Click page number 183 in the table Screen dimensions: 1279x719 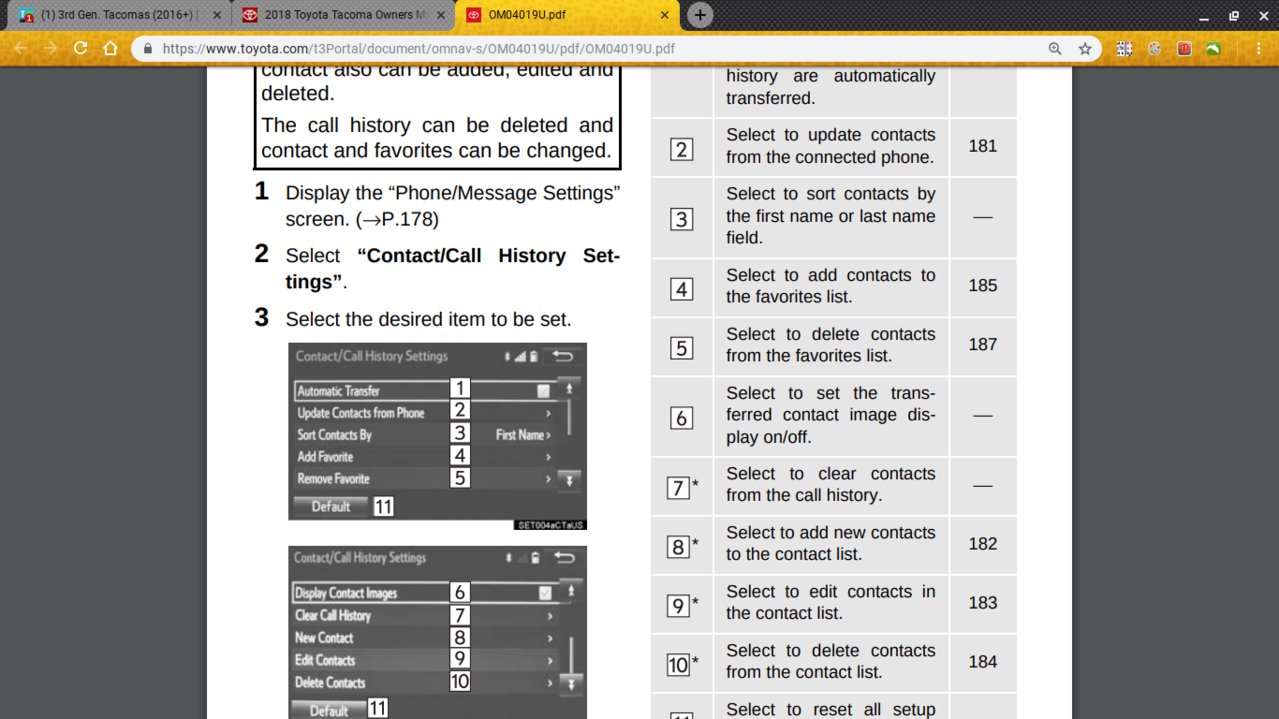pos(983,603)
